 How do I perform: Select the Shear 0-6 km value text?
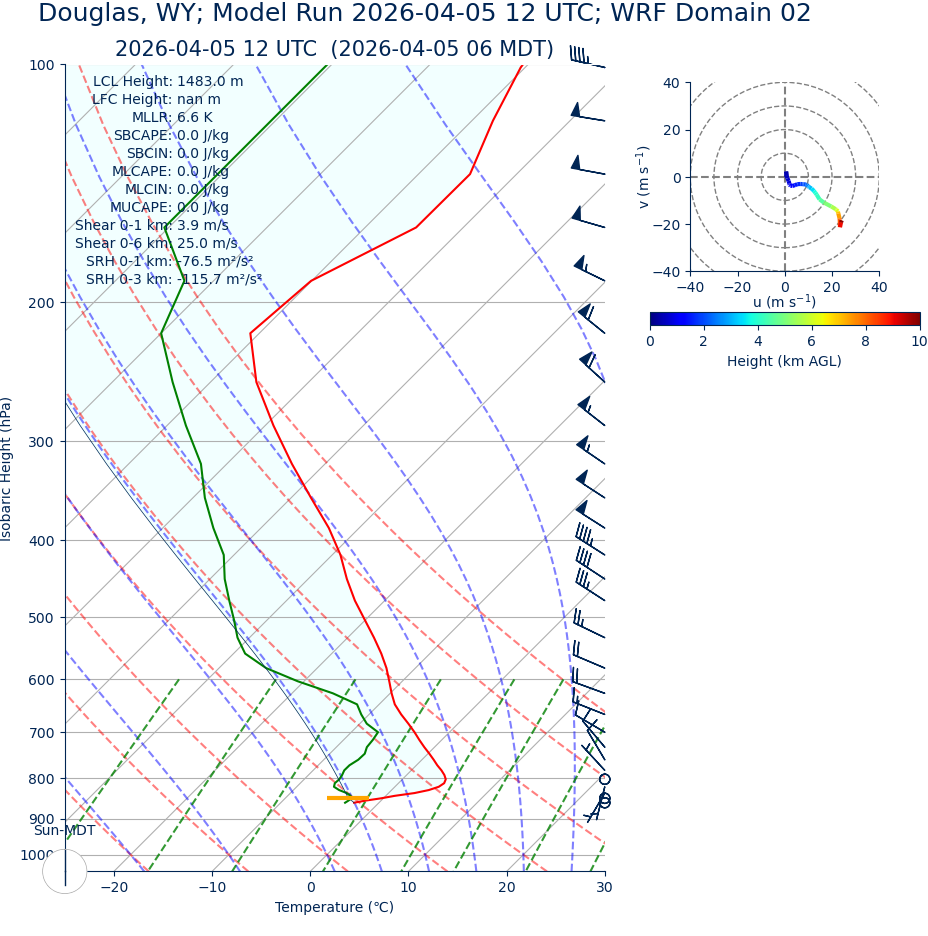point(156,243)
